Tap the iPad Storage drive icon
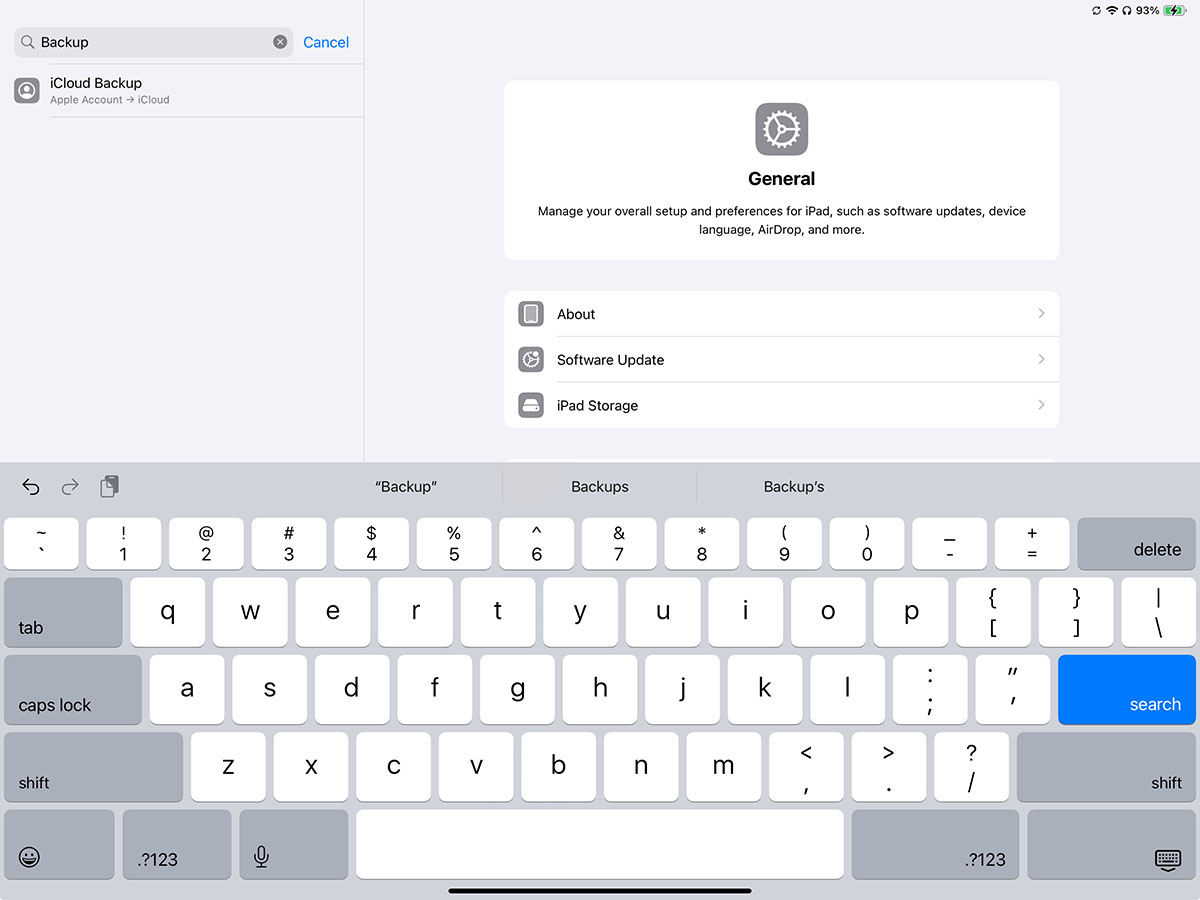The image size is (1200, 900). tap(531, 405)
